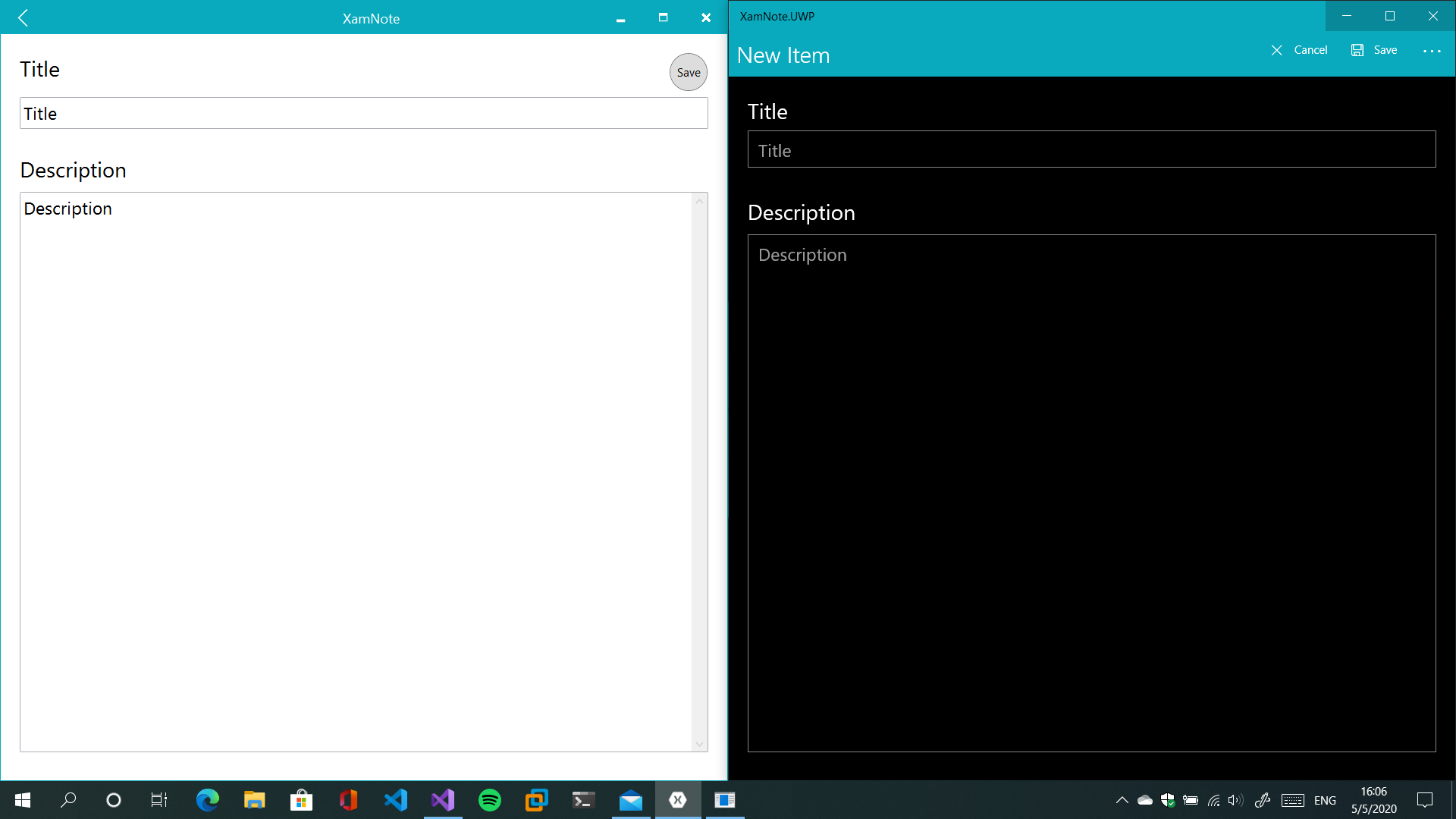1456x819 pixels.
Task: Check battery status in the system tray
Action: 1191,800
